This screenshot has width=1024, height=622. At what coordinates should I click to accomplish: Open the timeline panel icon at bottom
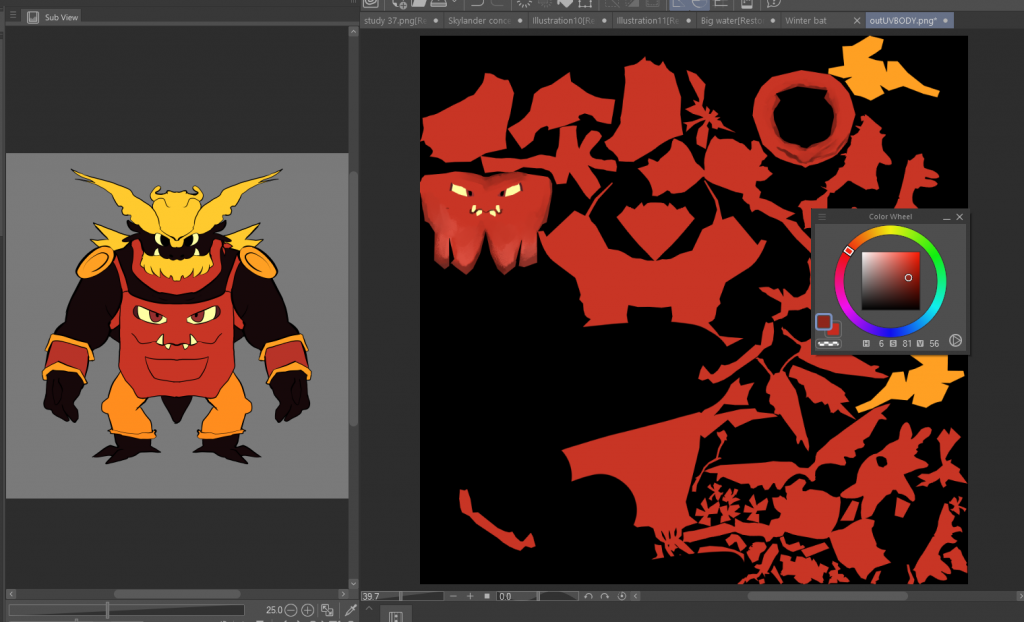point(395,616)
